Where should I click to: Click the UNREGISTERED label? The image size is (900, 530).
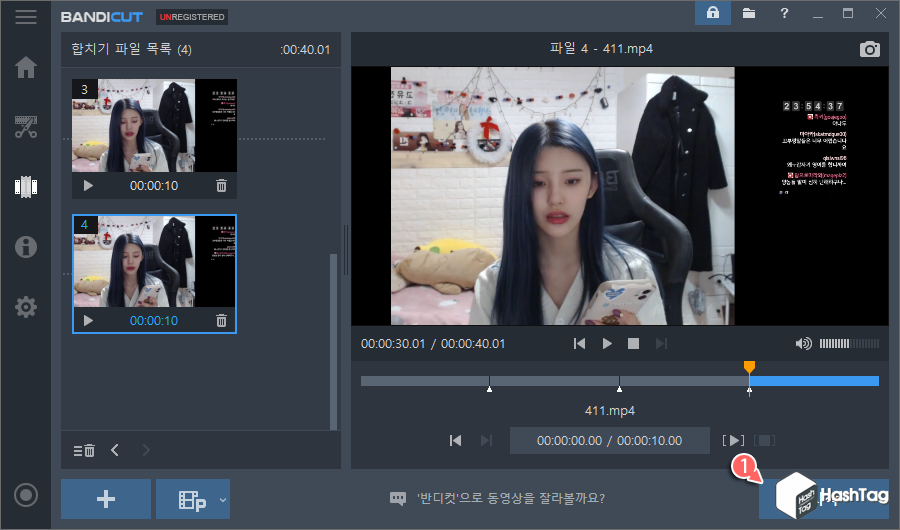[x=192, y=17]
